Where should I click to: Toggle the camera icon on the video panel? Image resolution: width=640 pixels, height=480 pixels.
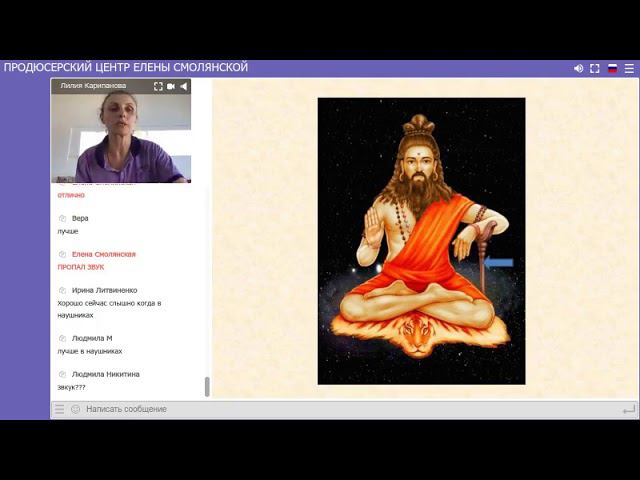click(x=171, y=86)
